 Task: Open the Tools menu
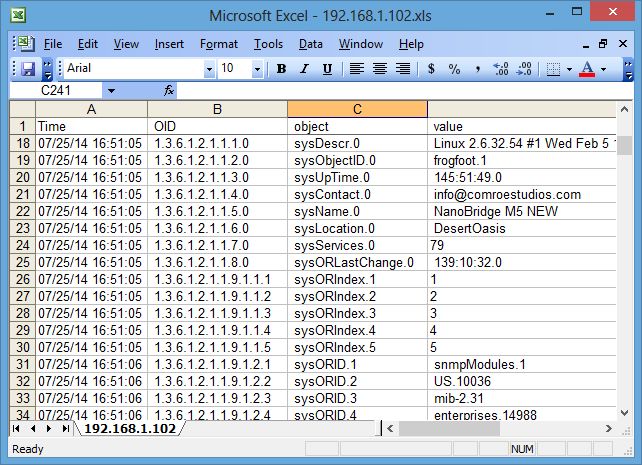point(268,44)
